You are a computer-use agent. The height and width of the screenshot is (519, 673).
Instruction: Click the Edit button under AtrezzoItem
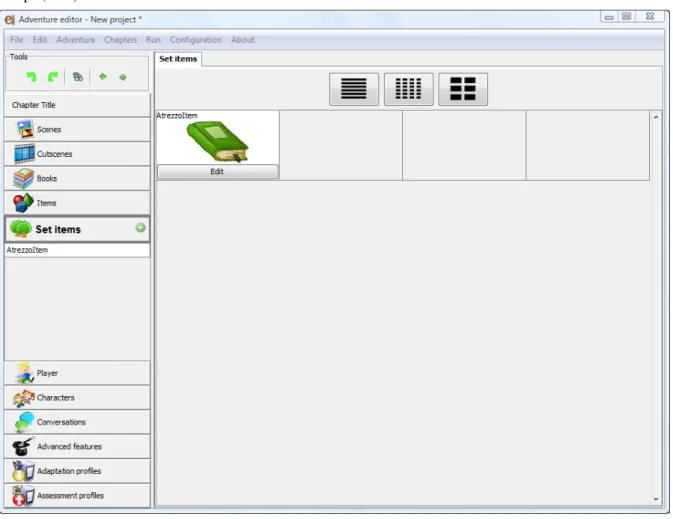pyautogui.click(x=218, y=172)
